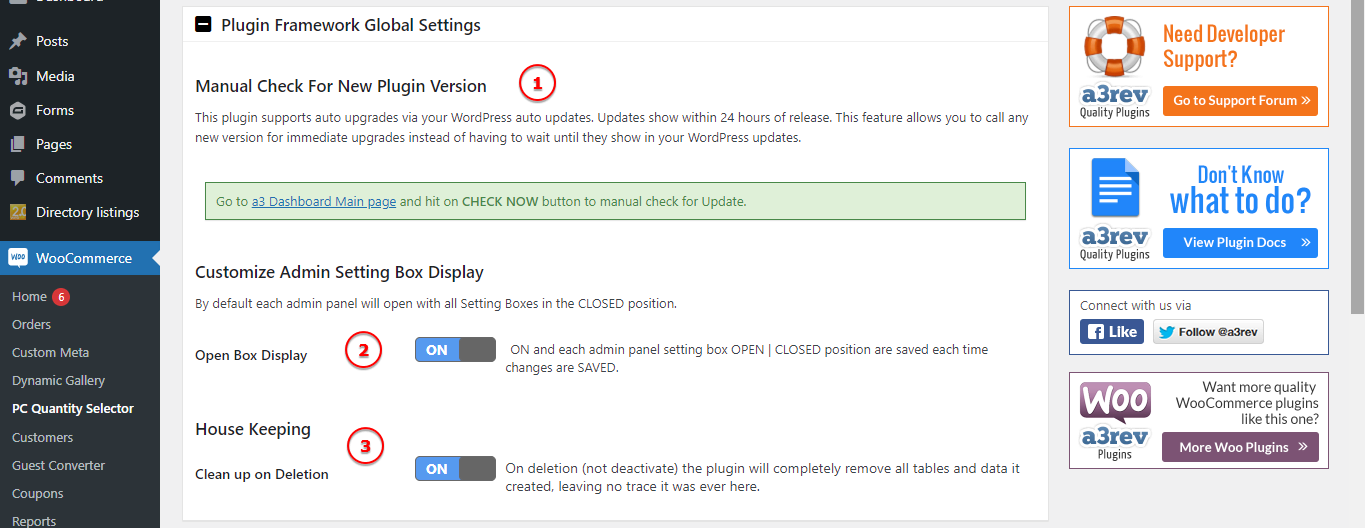Click the Go to Support Forum button
This screenshot has height=528, width=1365.
coord(1240,101)
